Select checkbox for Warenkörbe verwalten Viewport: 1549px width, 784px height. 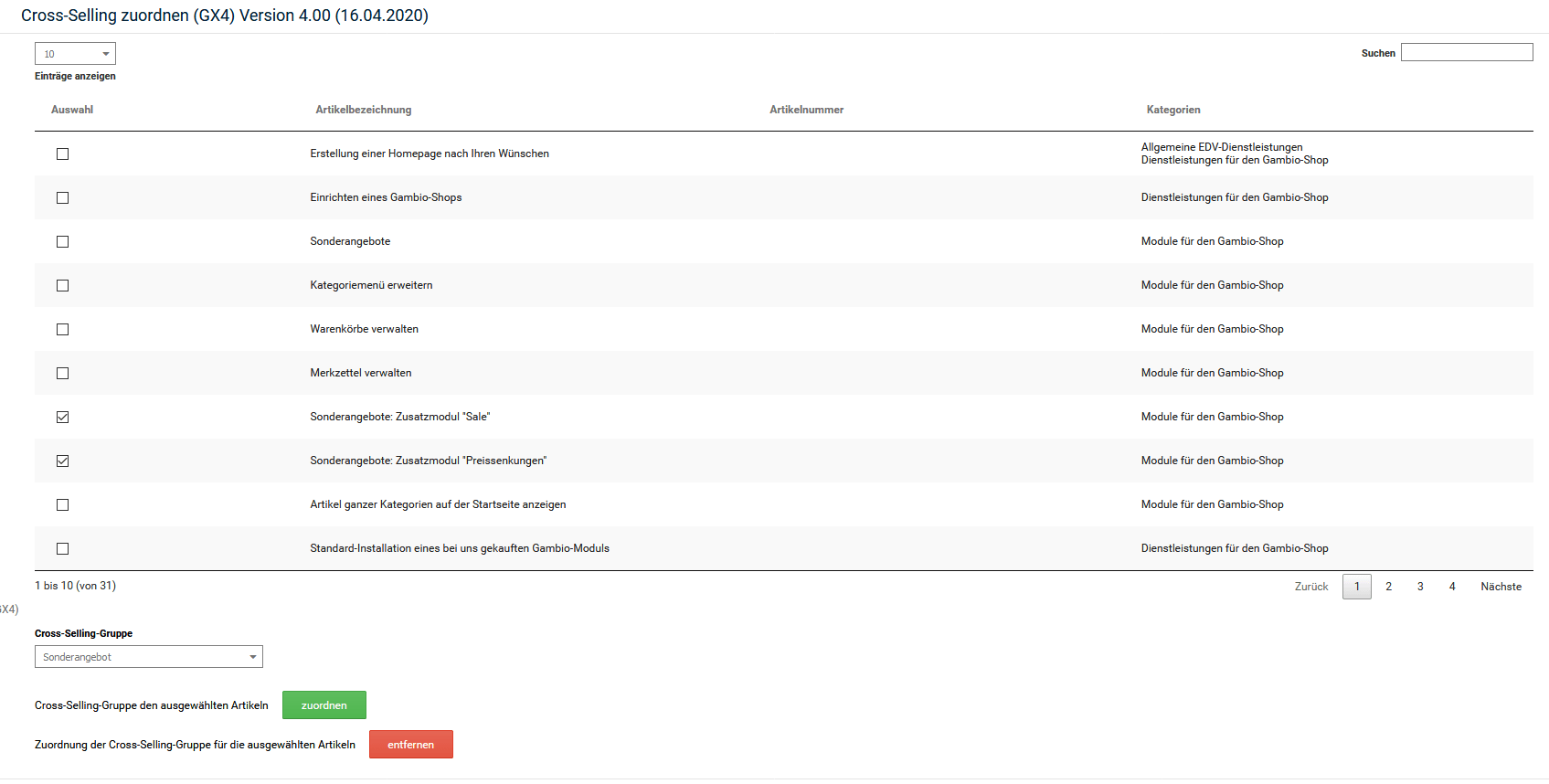(x=62, y=329)
